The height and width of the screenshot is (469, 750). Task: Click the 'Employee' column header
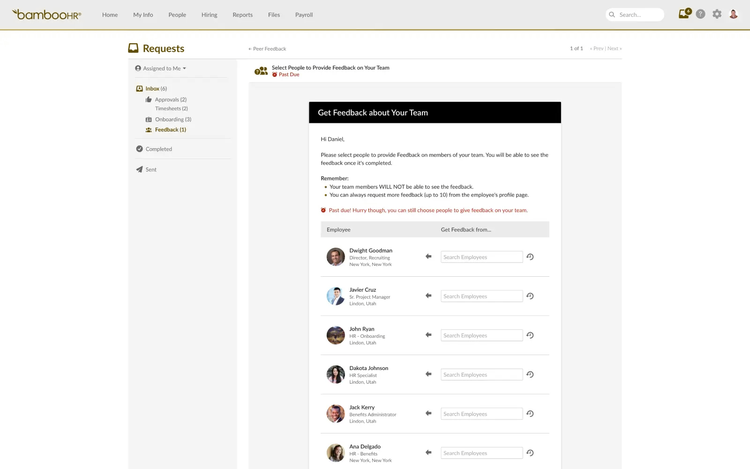coord(339,229)
